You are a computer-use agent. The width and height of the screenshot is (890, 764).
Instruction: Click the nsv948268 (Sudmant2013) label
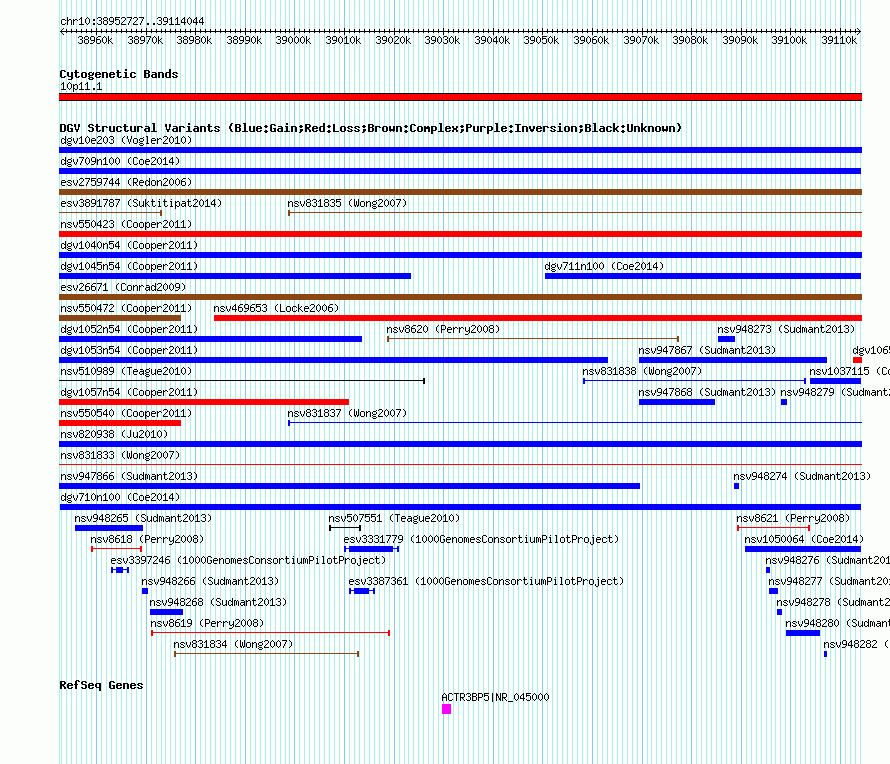click(218, 602)
